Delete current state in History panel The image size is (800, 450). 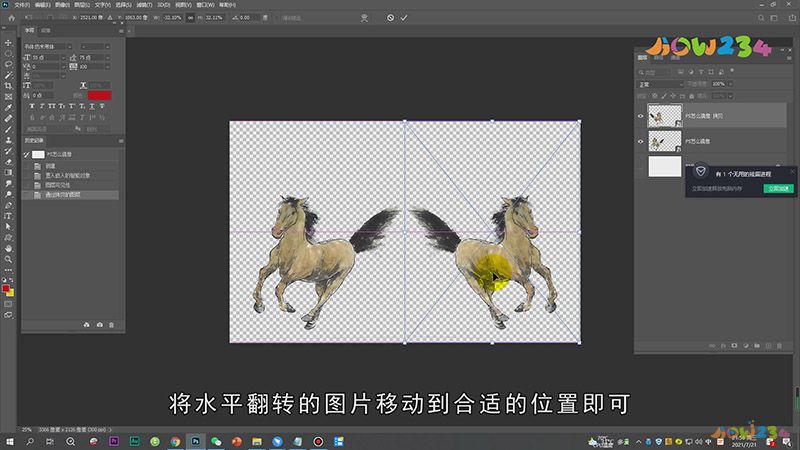(111, 324)
